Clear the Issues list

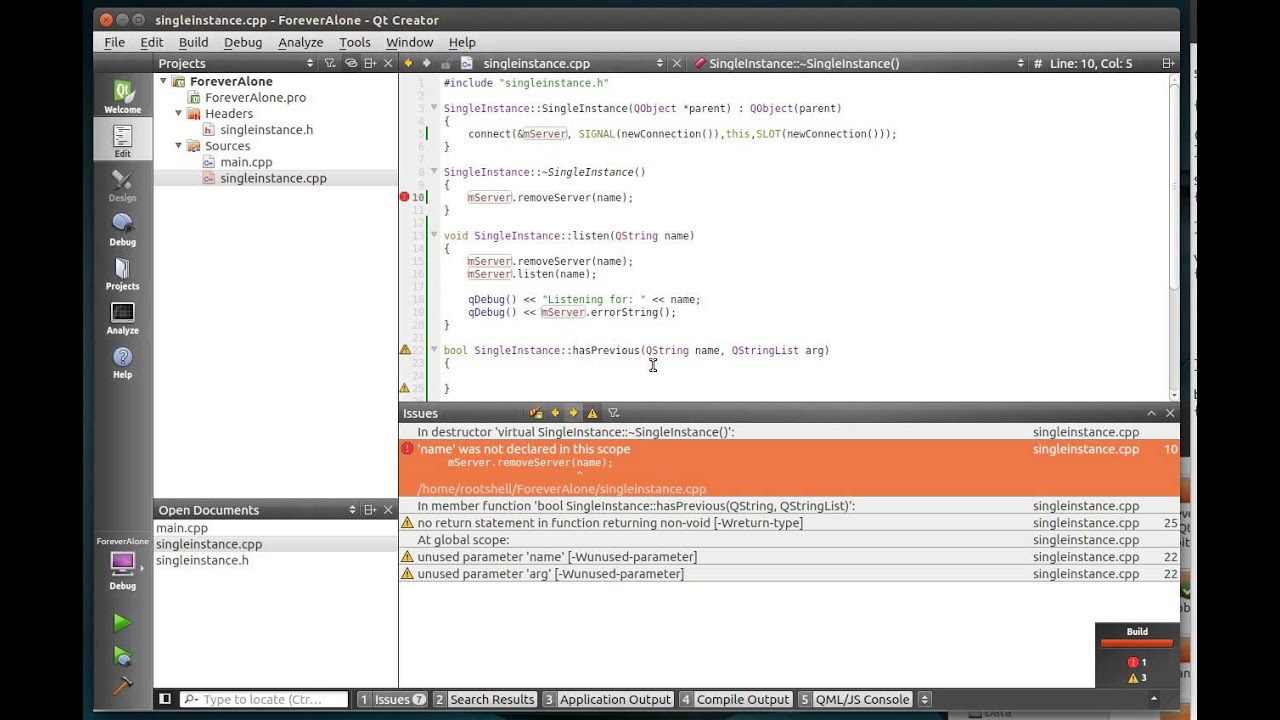point(536,413)
